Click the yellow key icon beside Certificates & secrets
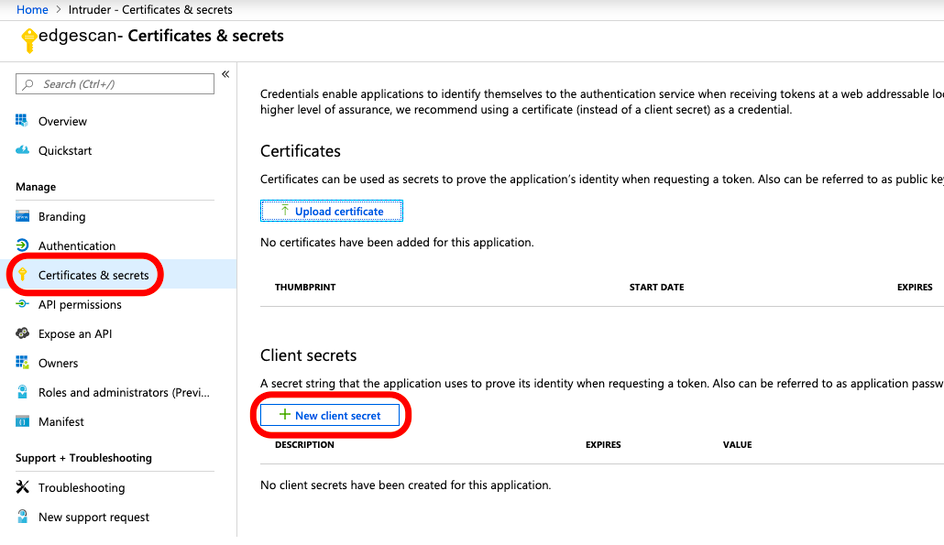Image resolution: width=944 pixels, height=545 pixels. pos(22,275)
